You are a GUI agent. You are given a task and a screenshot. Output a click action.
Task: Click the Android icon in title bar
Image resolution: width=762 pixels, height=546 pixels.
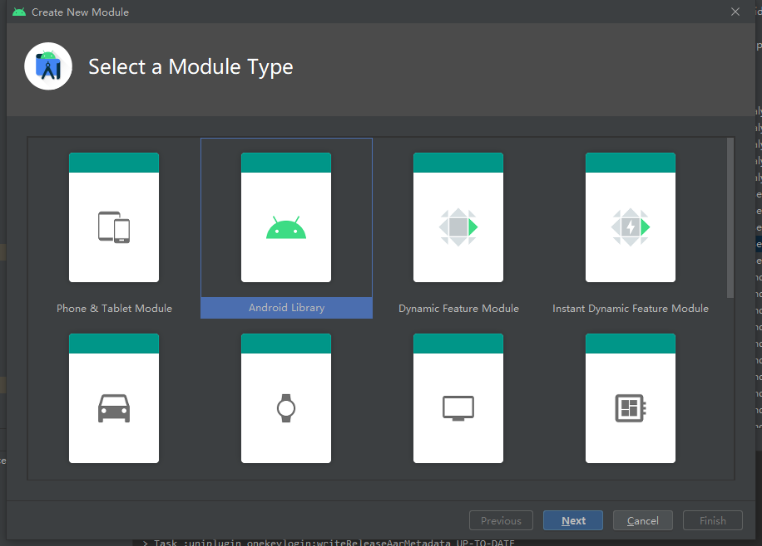[19, 12]
